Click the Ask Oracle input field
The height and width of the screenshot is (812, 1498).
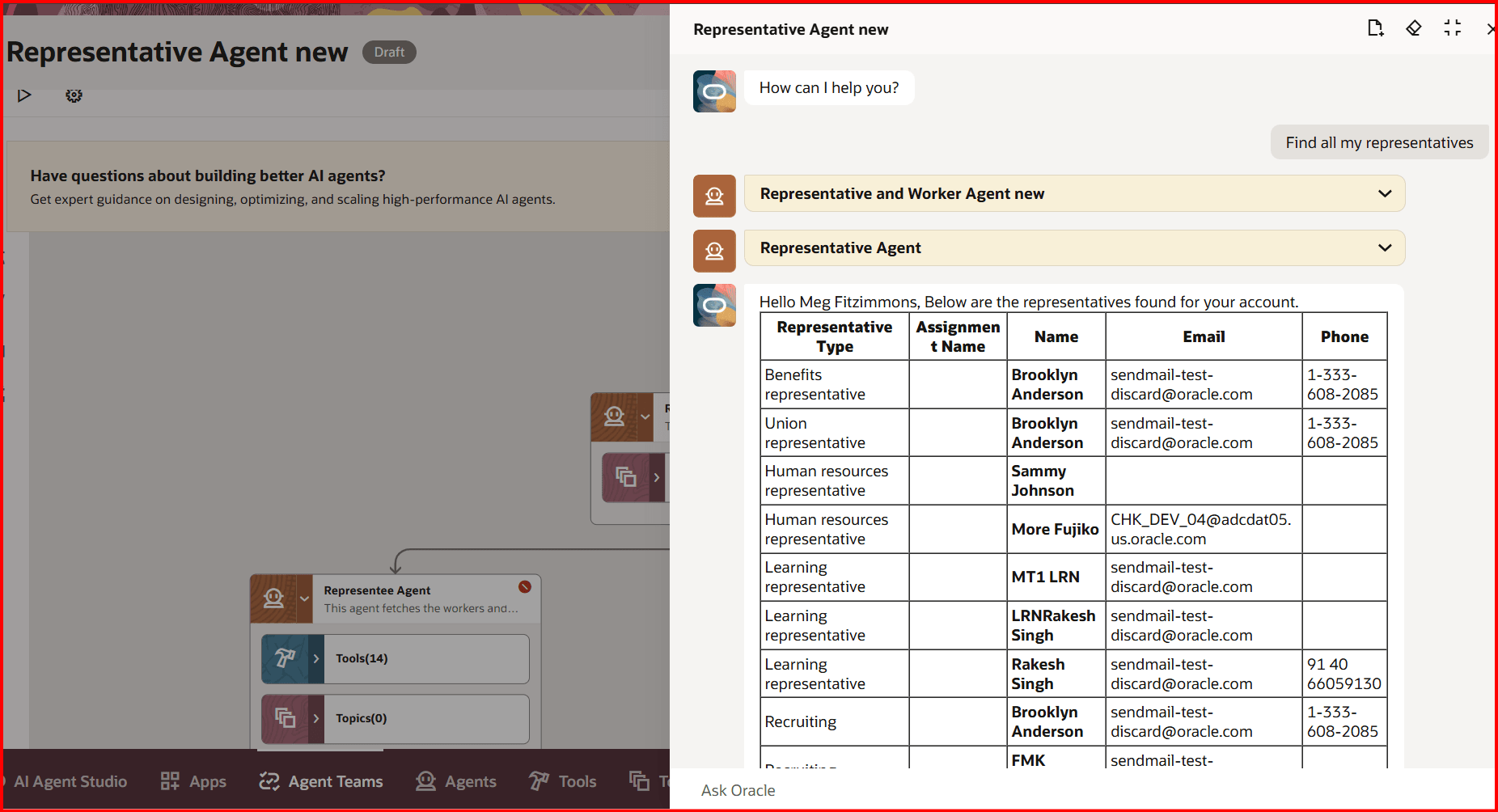(x=971, y=790)
